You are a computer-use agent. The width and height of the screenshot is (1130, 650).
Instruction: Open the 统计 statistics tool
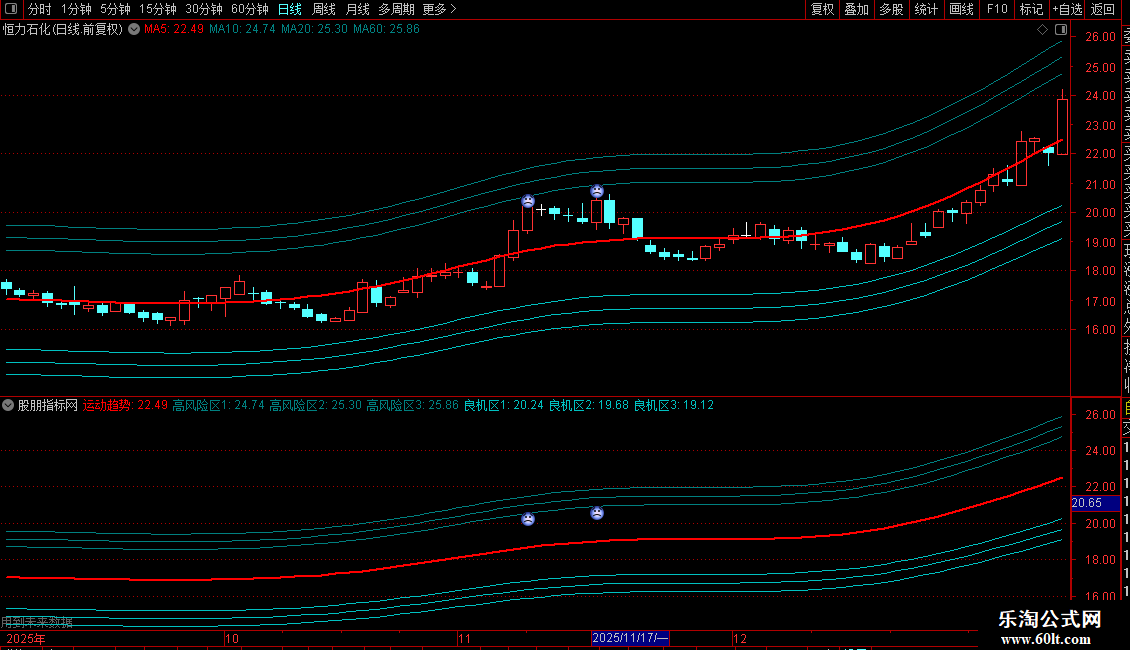[x=926, y=9]
